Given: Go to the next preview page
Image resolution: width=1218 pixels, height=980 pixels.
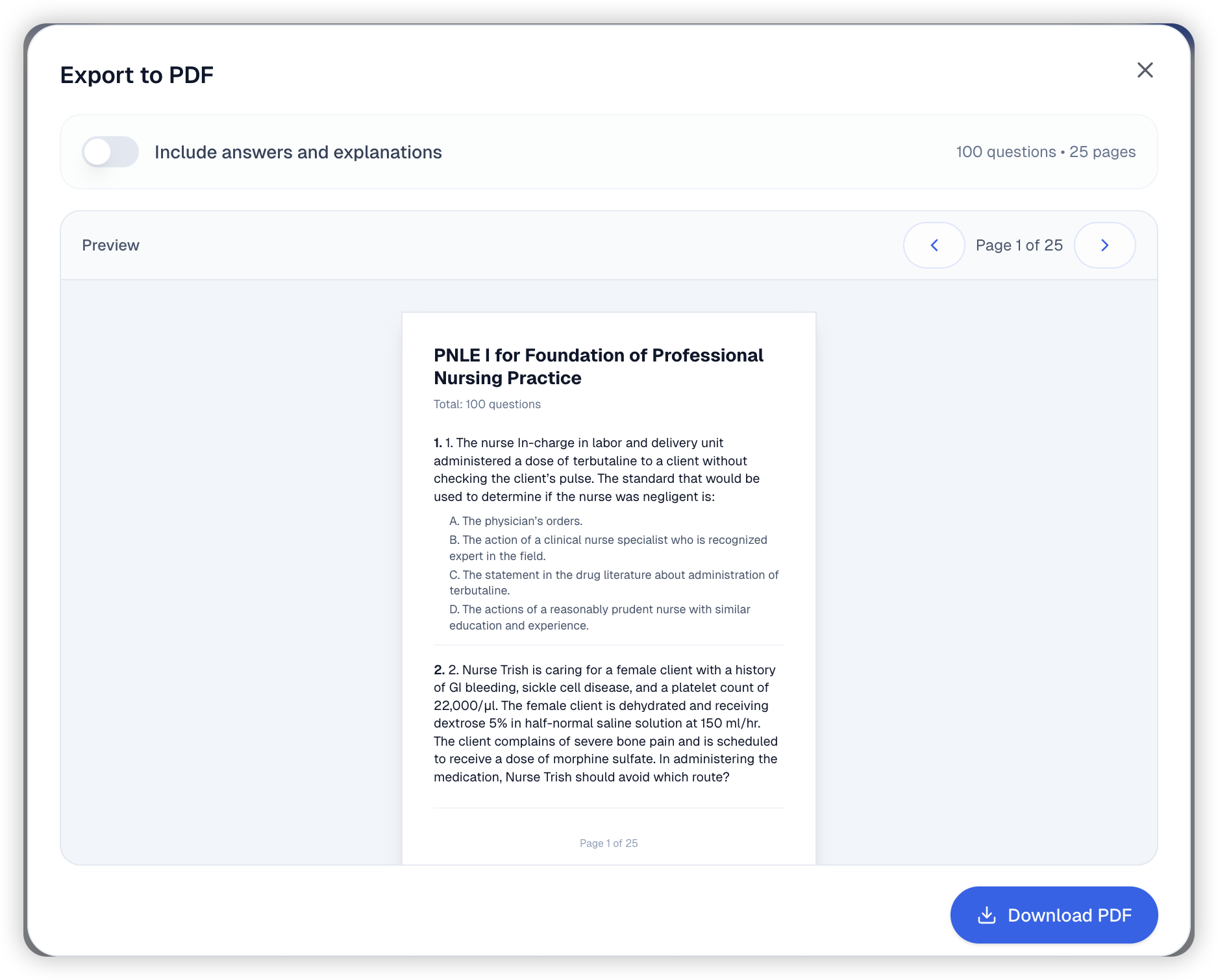Looking at the screenshot, I should 1104,245.
